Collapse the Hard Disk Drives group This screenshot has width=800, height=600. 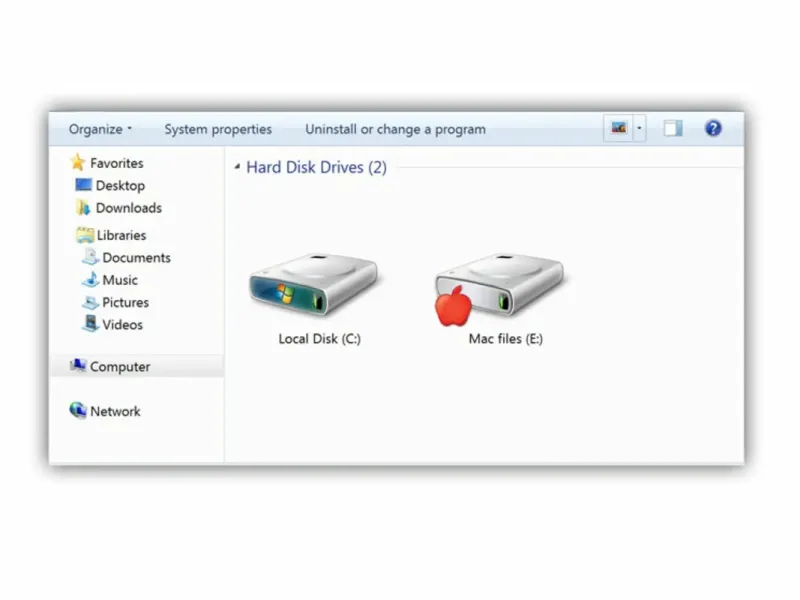coord(237,167)
